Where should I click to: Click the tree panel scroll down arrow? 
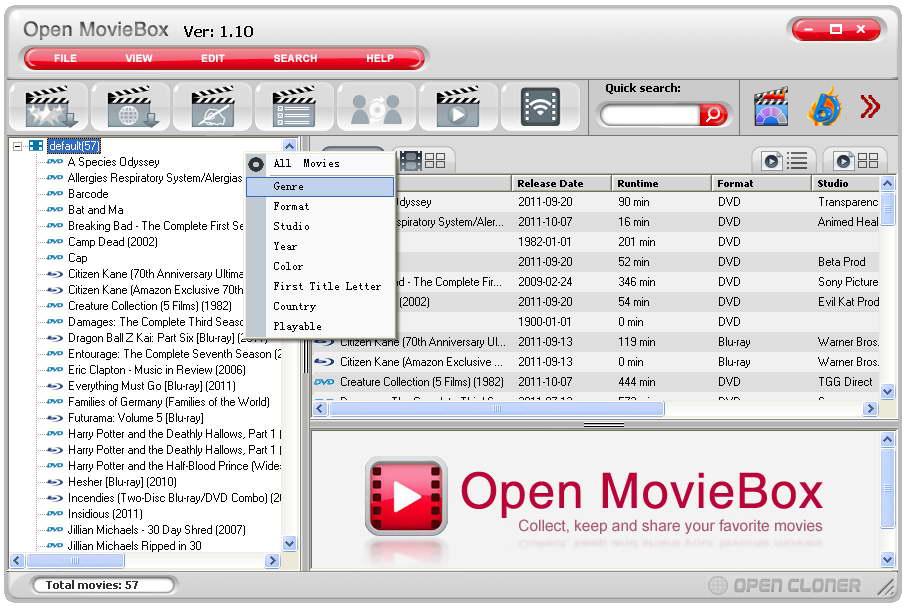click(289, 543)
